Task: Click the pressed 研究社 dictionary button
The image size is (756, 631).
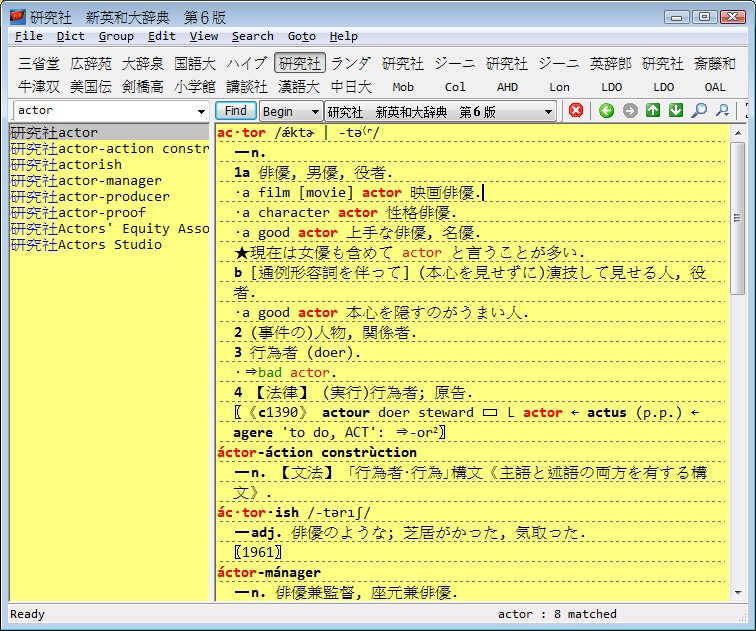Action: click(x=299, y=63)
